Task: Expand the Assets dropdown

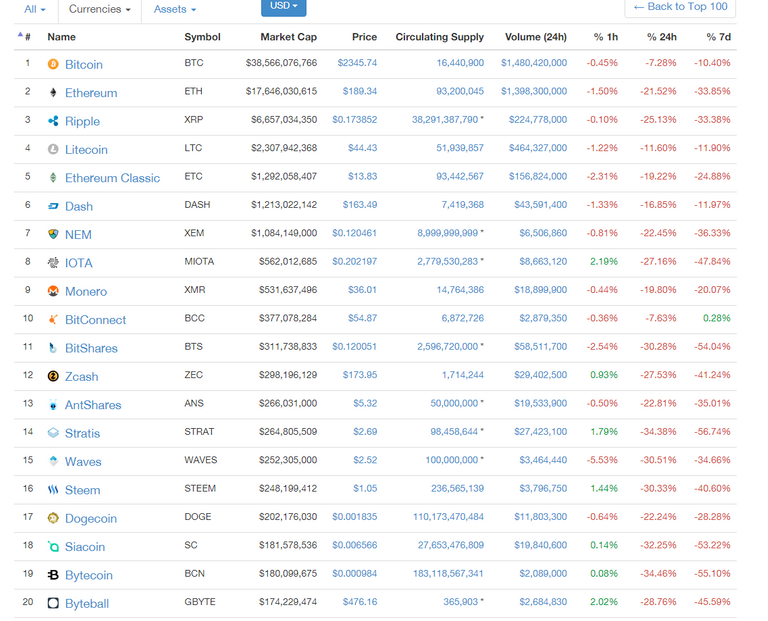Action: (175, 9)
